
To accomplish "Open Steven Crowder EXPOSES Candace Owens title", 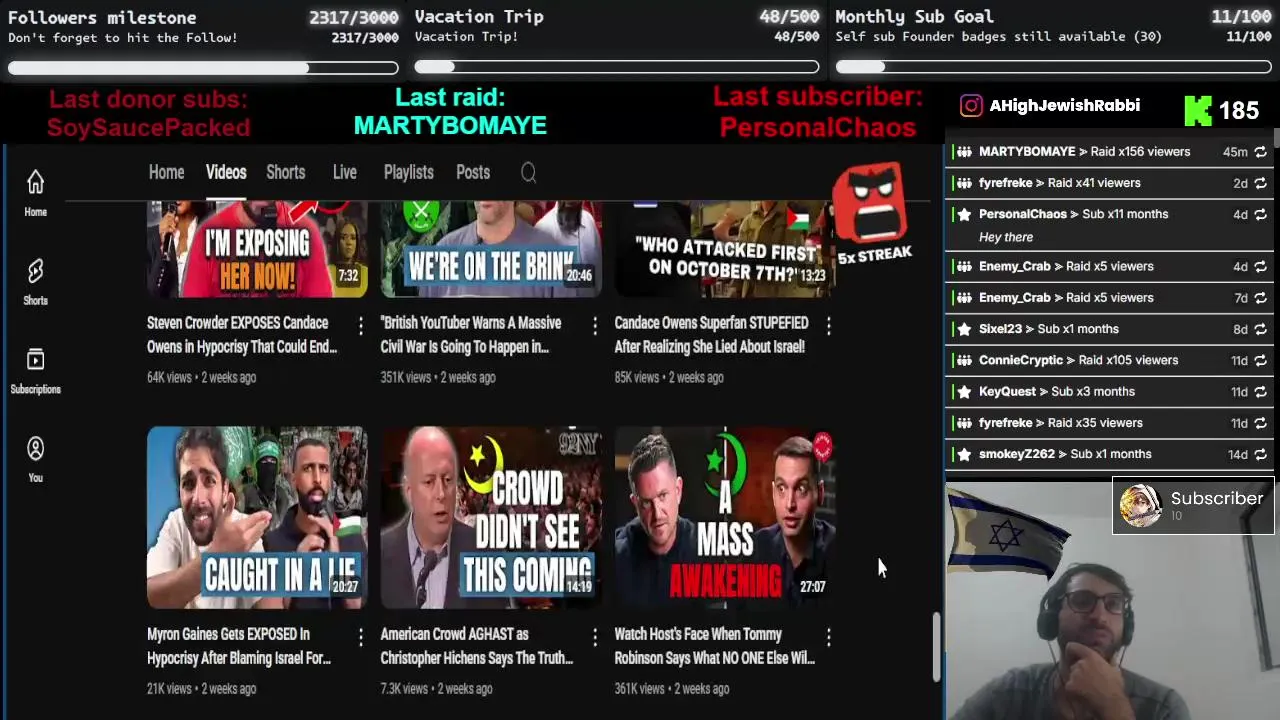I will [242, 335].
